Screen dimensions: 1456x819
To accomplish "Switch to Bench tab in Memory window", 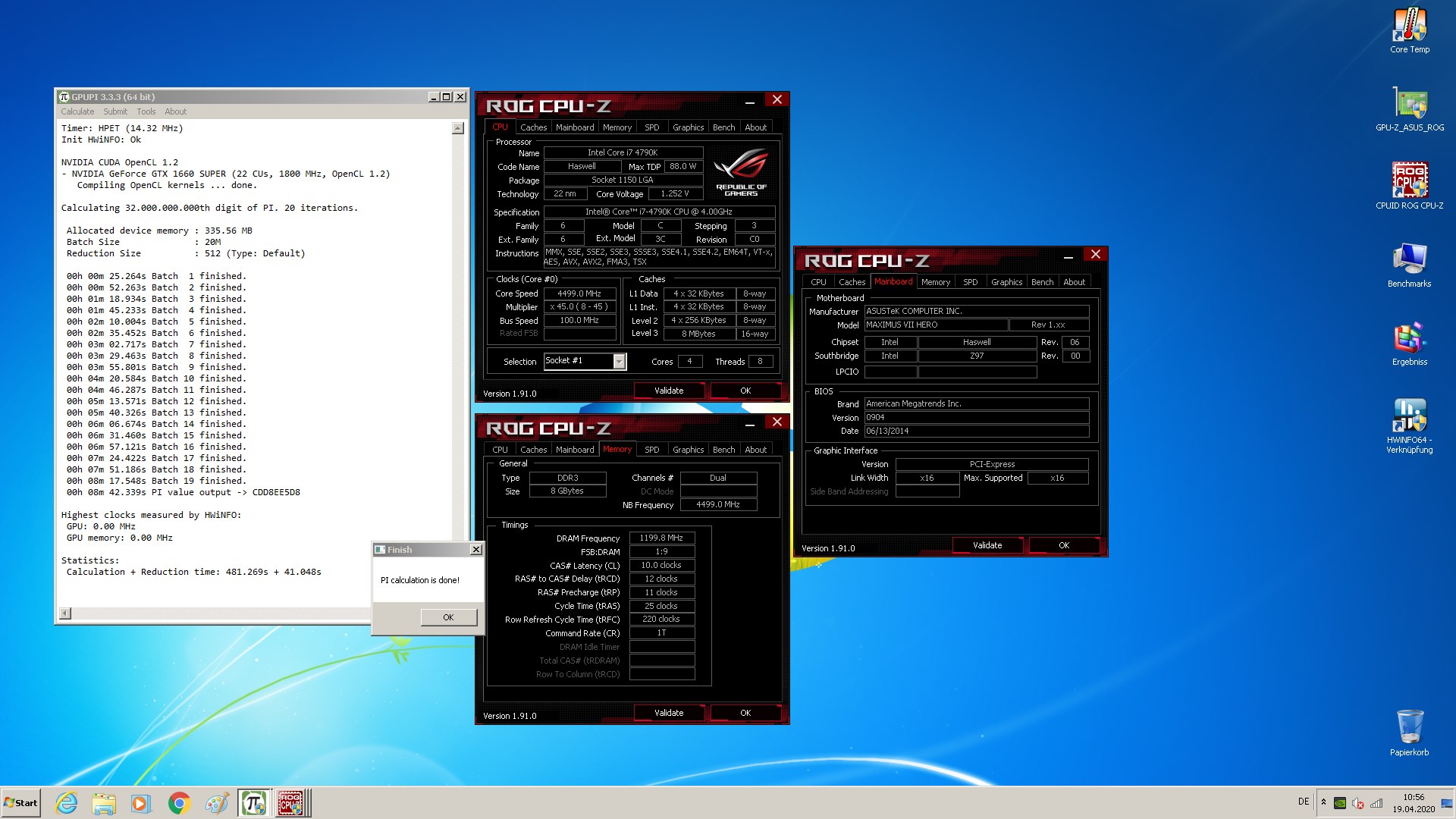I will point(723,450).
